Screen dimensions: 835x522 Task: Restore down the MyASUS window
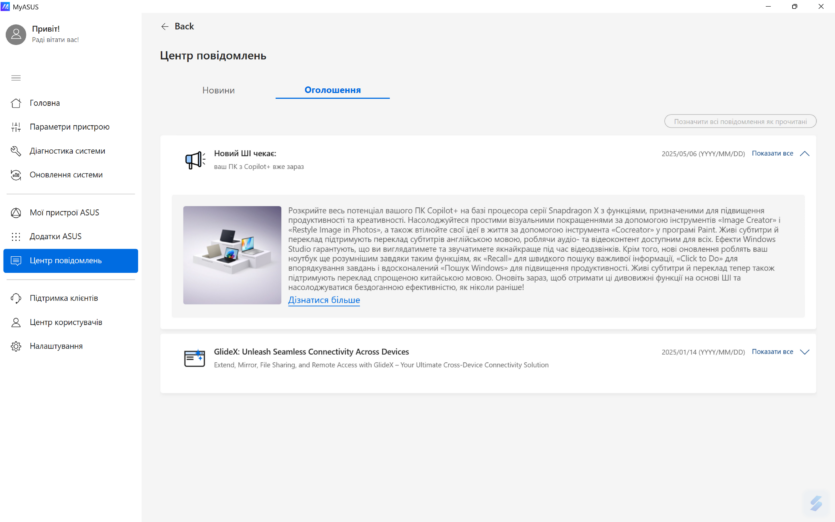[x=795, y=6]
